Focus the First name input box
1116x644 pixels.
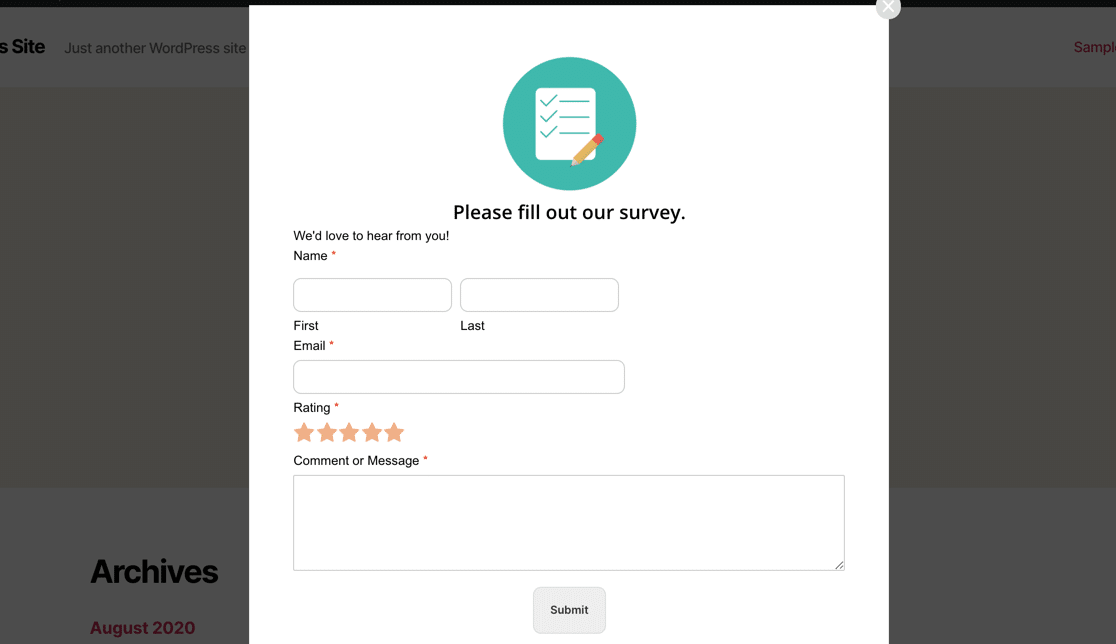372,295
